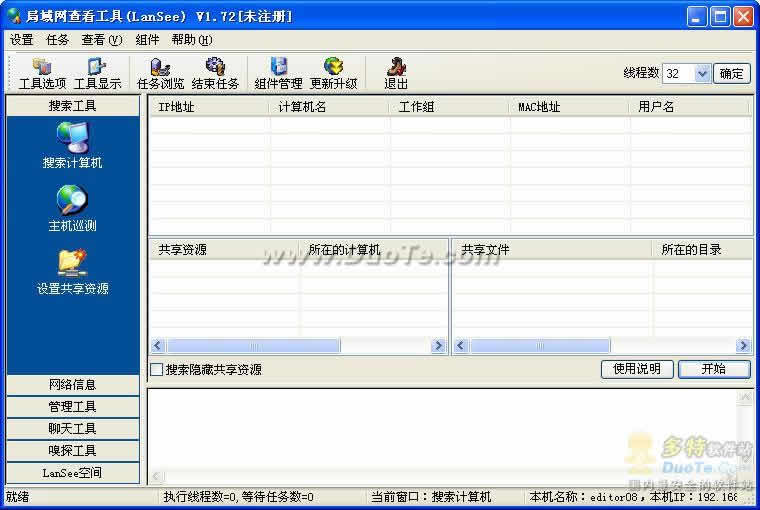
Task: Expand the 网络信息 panel
Action: click(x=73, y=385)
